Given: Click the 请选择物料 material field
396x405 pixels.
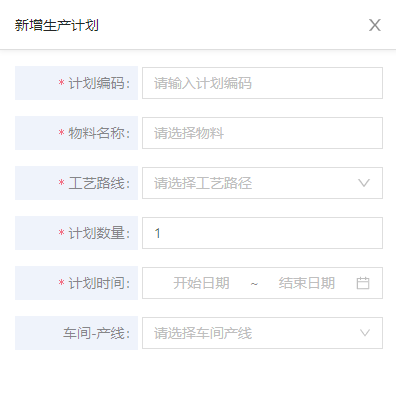Looking at the screenshot, I should click(262, 133).
